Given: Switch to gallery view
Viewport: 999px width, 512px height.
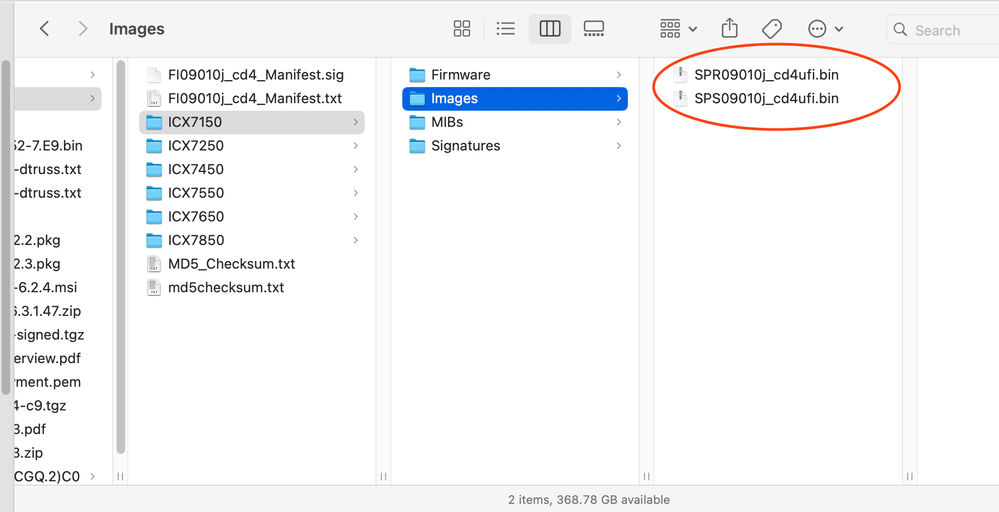Looking at the screenshot, I should click(594, 29).
